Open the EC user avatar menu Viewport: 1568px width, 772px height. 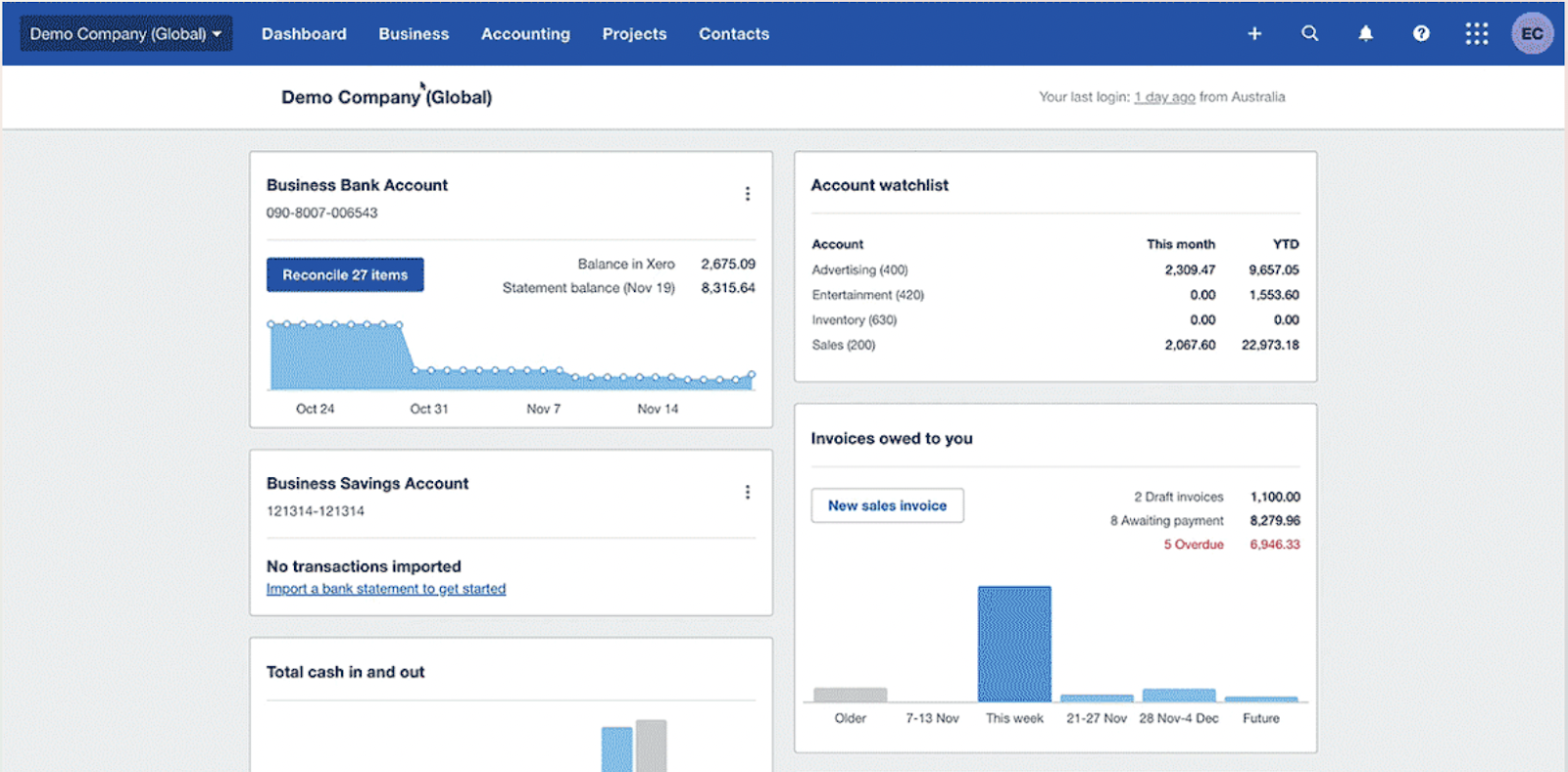click(x=1533, y=33)
